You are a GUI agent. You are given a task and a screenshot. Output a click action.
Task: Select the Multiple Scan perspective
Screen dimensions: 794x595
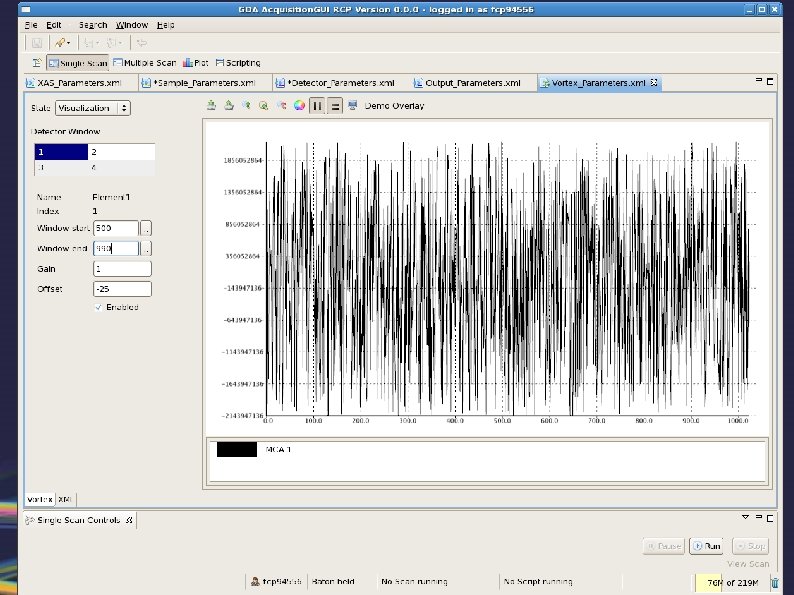tap(145, 62)
